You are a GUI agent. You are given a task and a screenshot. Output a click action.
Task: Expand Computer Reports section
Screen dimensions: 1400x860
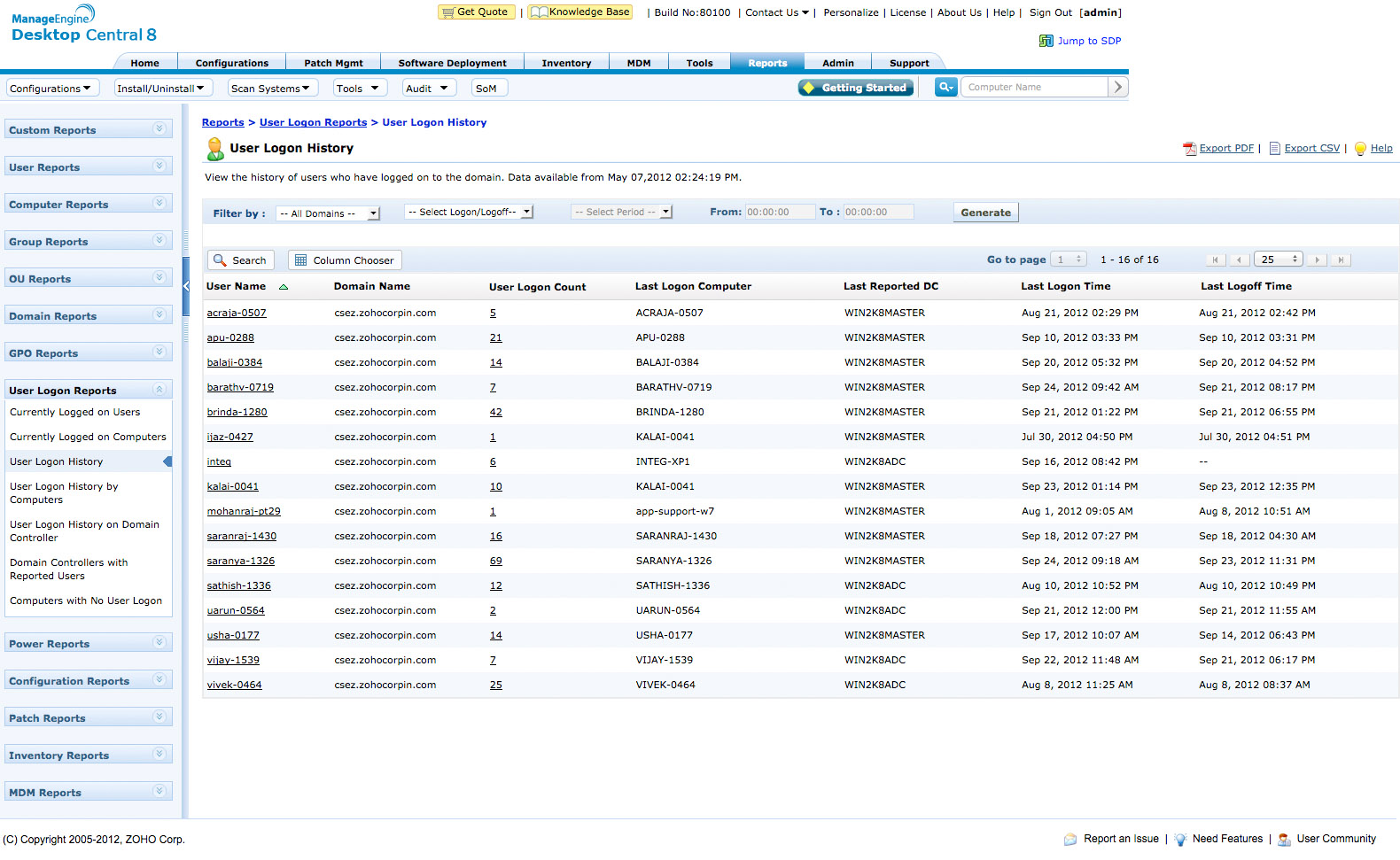pyautogui.click(x=159, y=204)
